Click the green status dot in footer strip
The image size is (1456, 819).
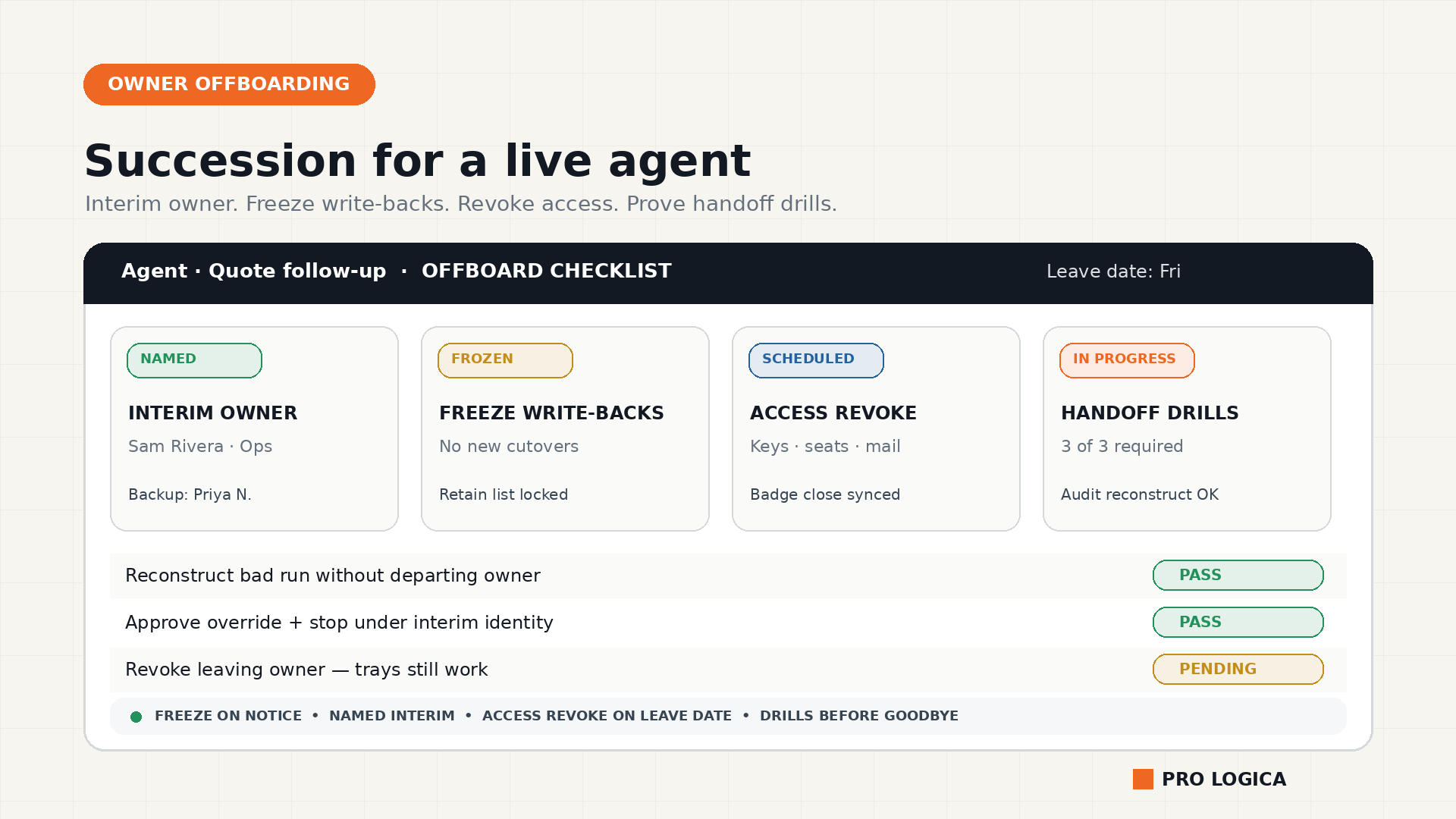click(136, 717)
